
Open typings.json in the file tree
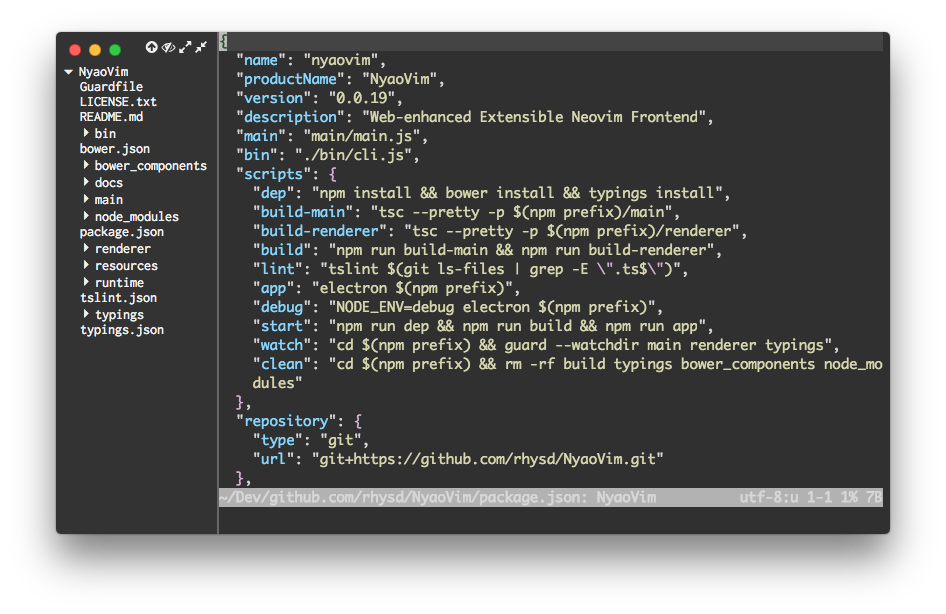[122, 331]
